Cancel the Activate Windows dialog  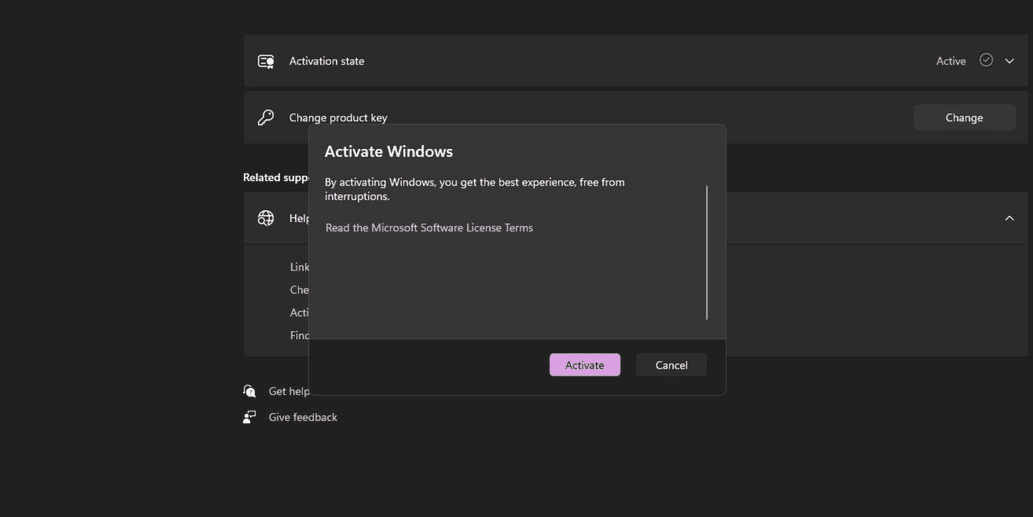(x=671, y=365)
